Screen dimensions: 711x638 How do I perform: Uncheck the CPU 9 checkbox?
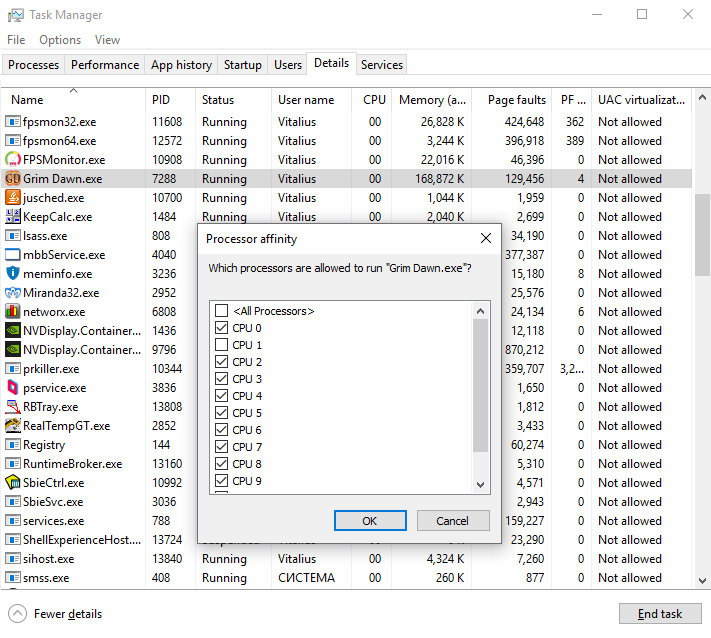click(x=221, y=481)
